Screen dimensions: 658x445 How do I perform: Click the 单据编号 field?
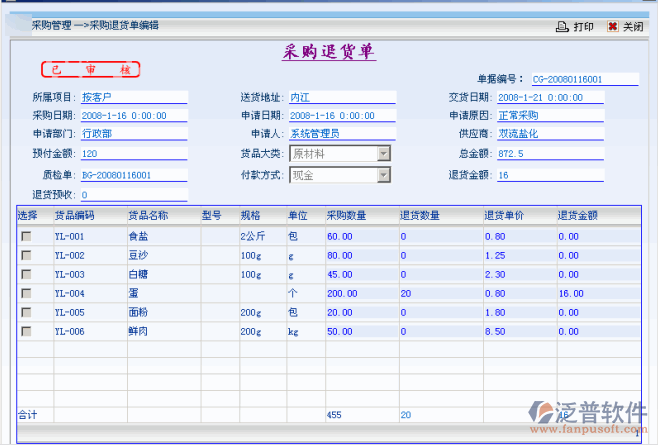point(584,78)
